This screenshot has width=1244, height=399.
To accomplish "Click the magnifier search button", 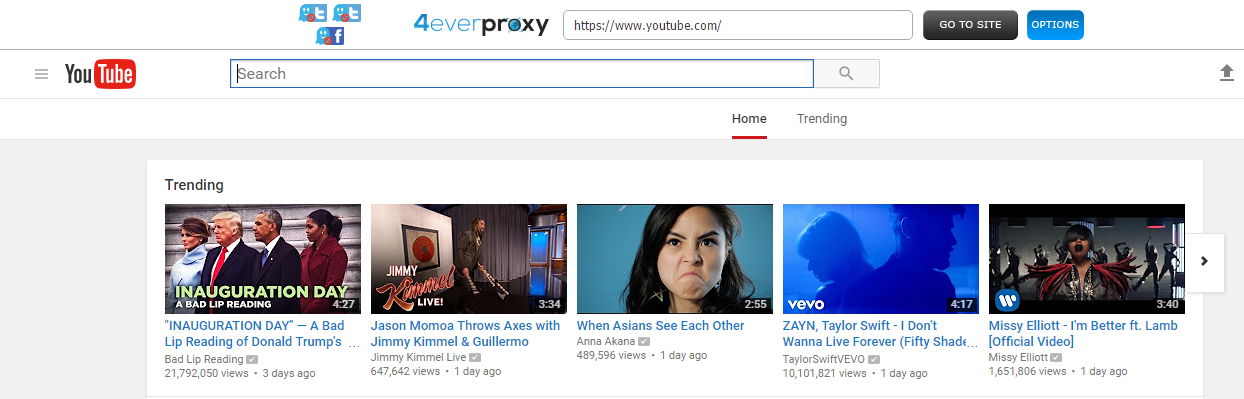I will (846, 74).
